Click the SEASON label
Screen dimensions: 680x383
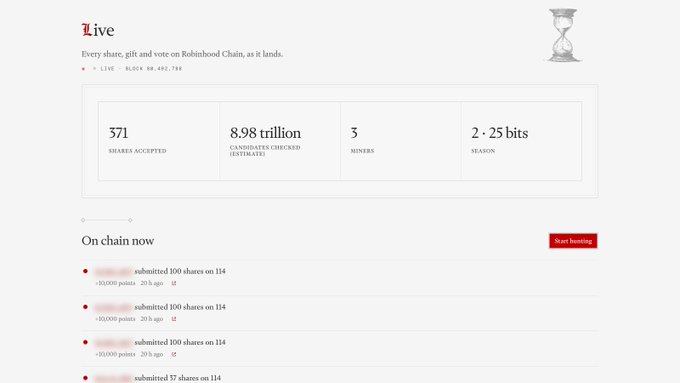[483, 151]
